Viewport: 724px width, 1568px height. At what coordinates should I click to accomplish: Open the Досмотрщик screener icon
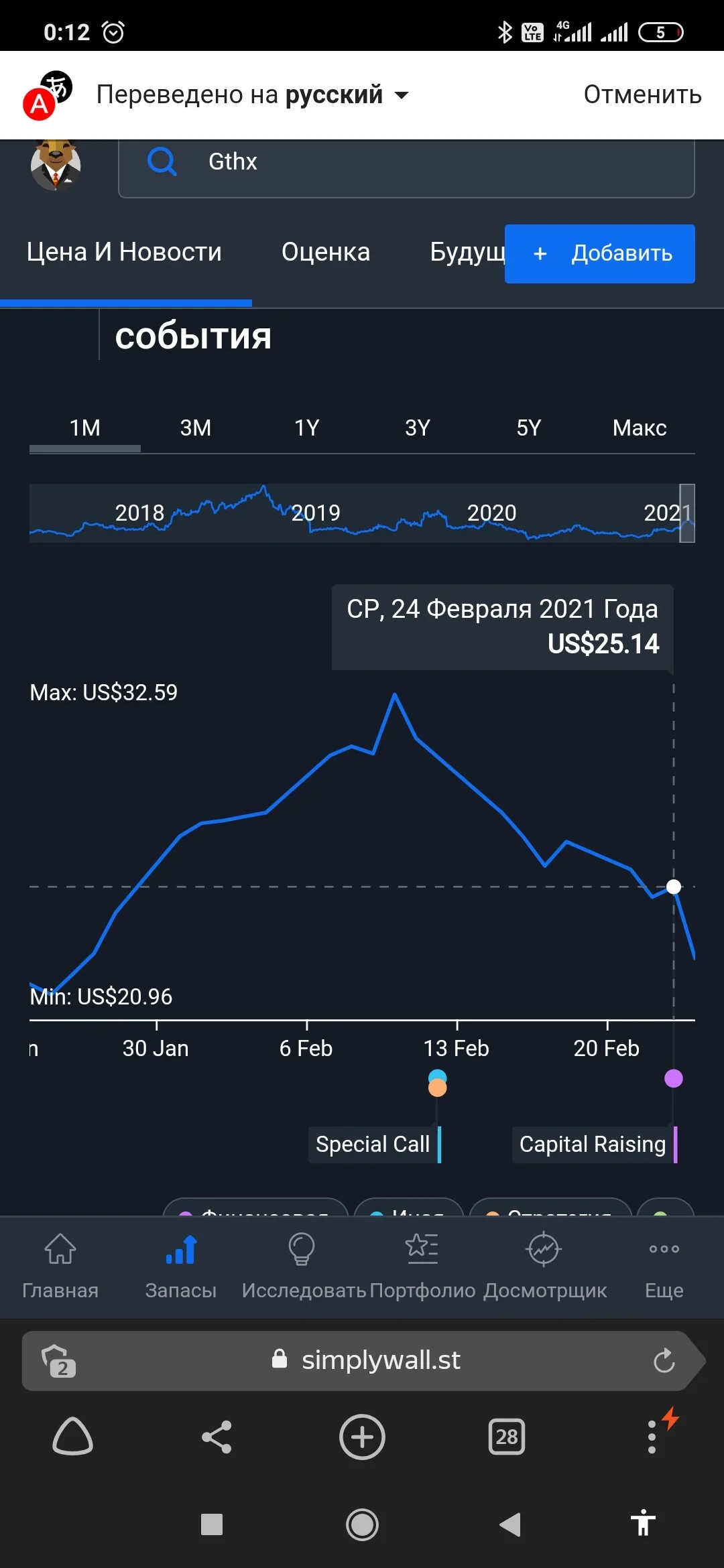click(x=544, y=1249)
